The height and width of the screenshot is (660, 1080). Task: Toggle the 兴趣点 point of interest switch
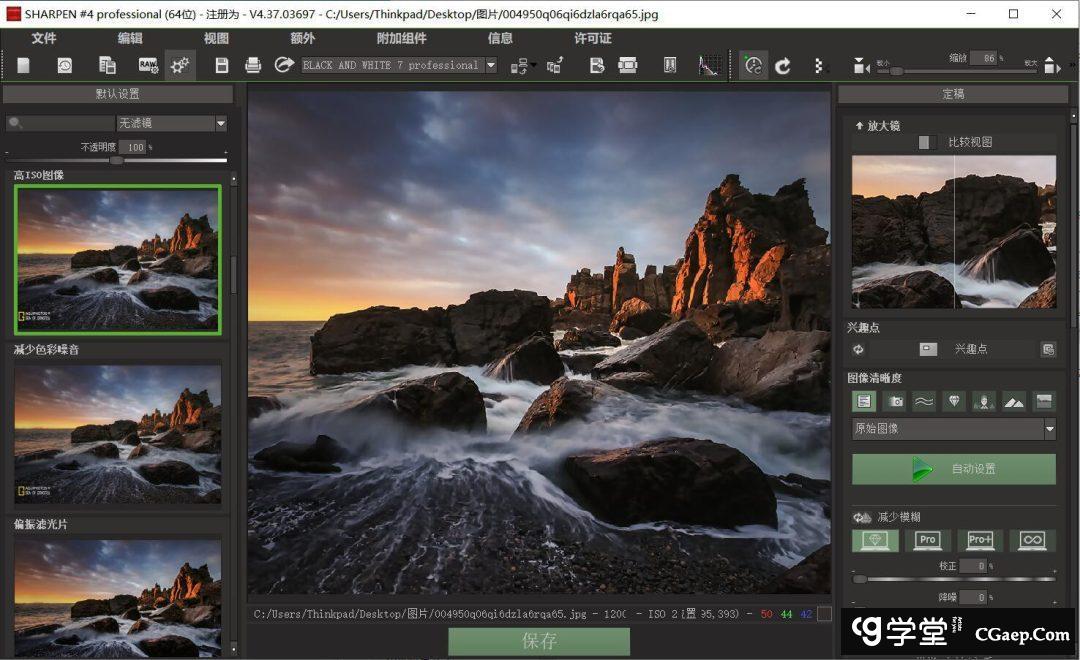pos(928,349)
